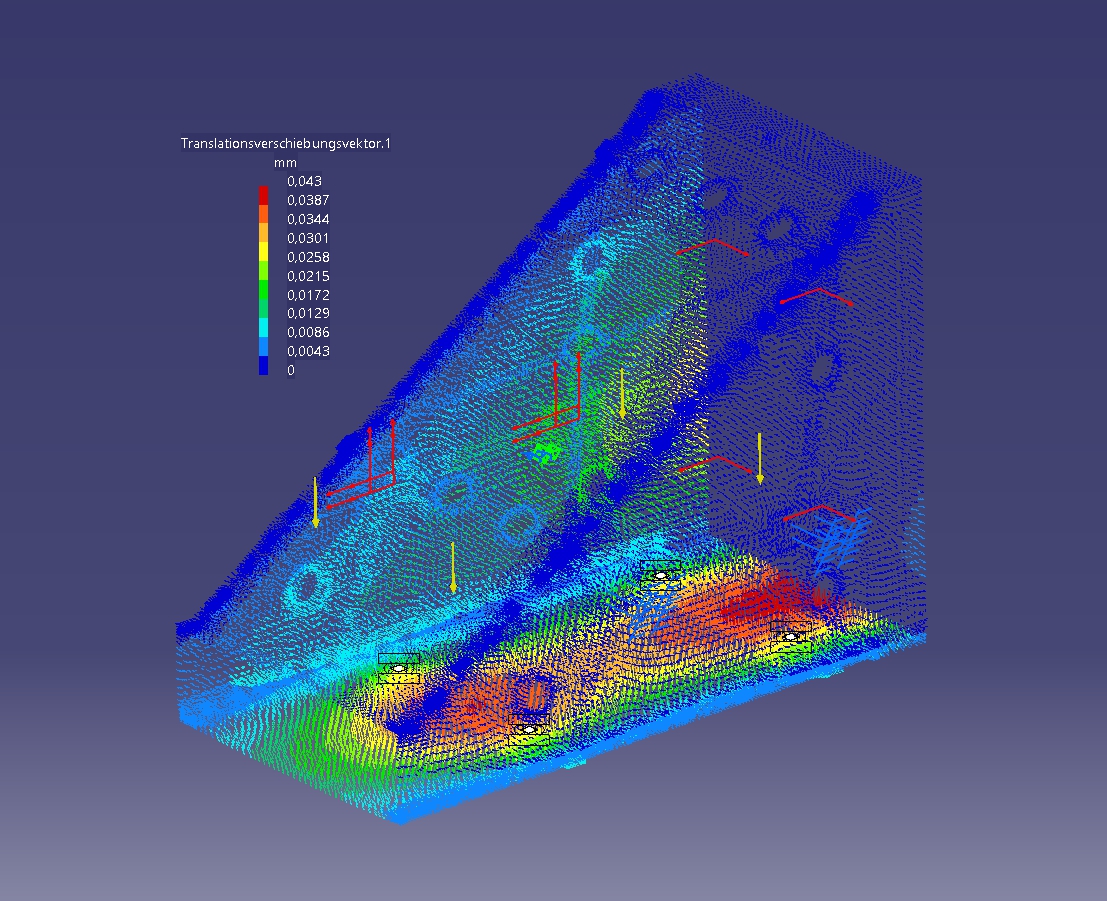Pick the teal-green segment beside 0,0129
The height and width of the screenshot is (901, 1107).
tap(263, 309)
